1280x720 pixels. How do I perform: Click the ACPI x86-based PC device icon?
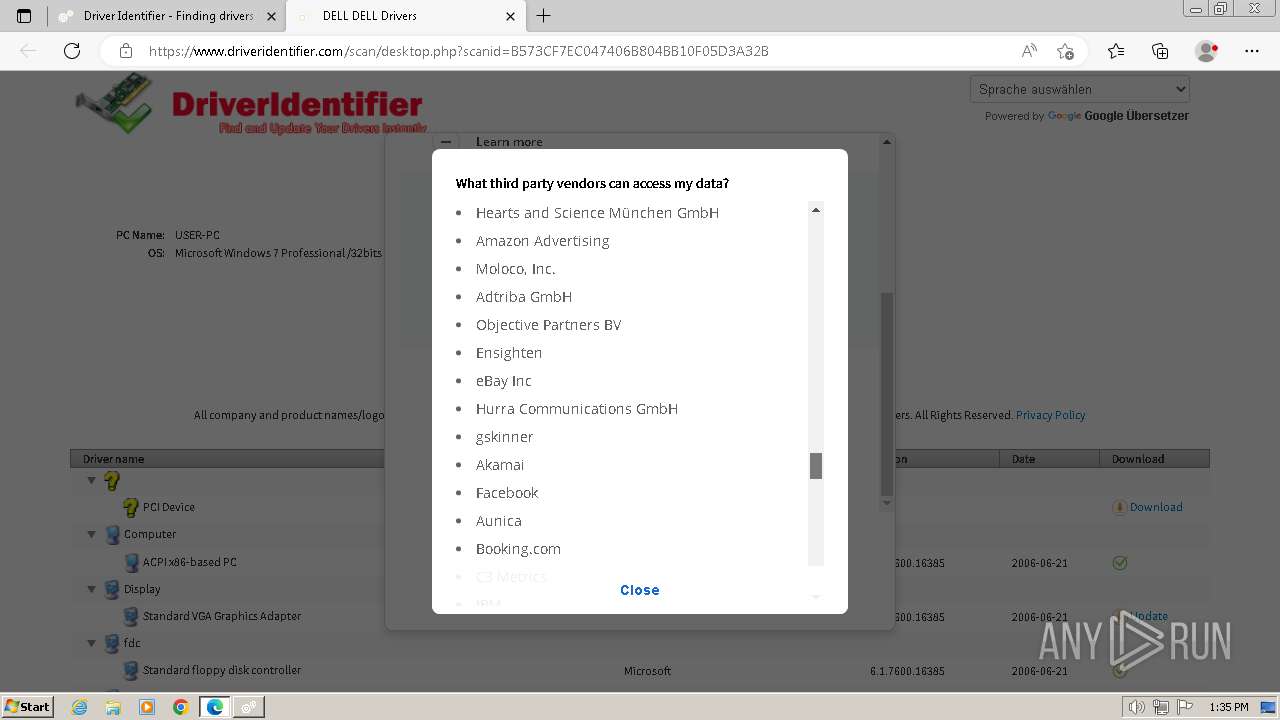pyautogui.click(x=131, y=562)
